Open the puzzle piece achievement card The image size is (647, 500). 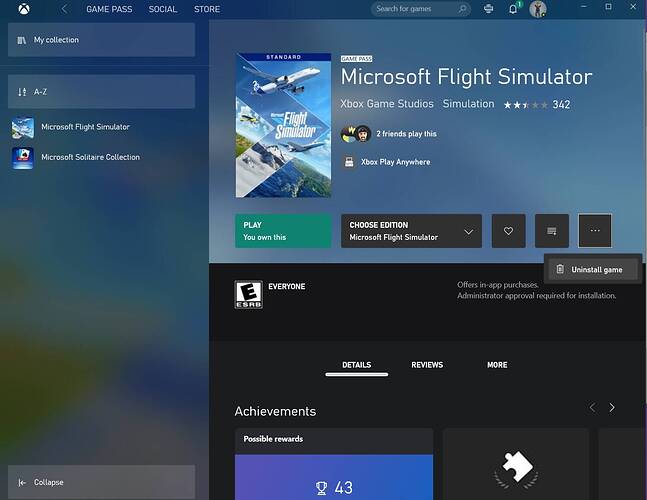coord(516,464)
